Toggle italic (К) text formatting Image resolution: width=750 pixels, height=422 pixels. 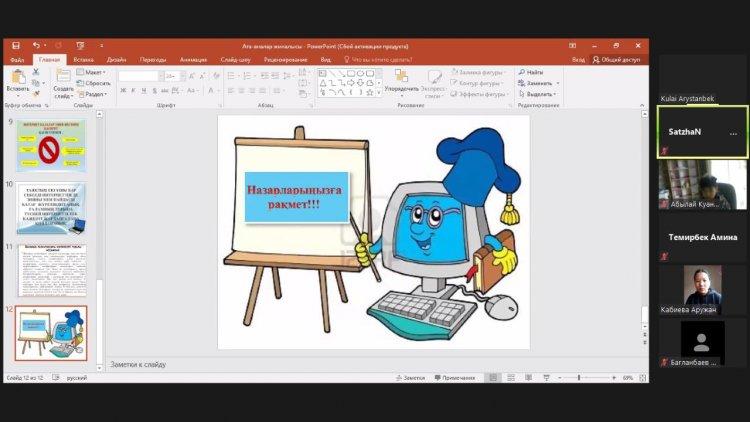coord(134,90)
